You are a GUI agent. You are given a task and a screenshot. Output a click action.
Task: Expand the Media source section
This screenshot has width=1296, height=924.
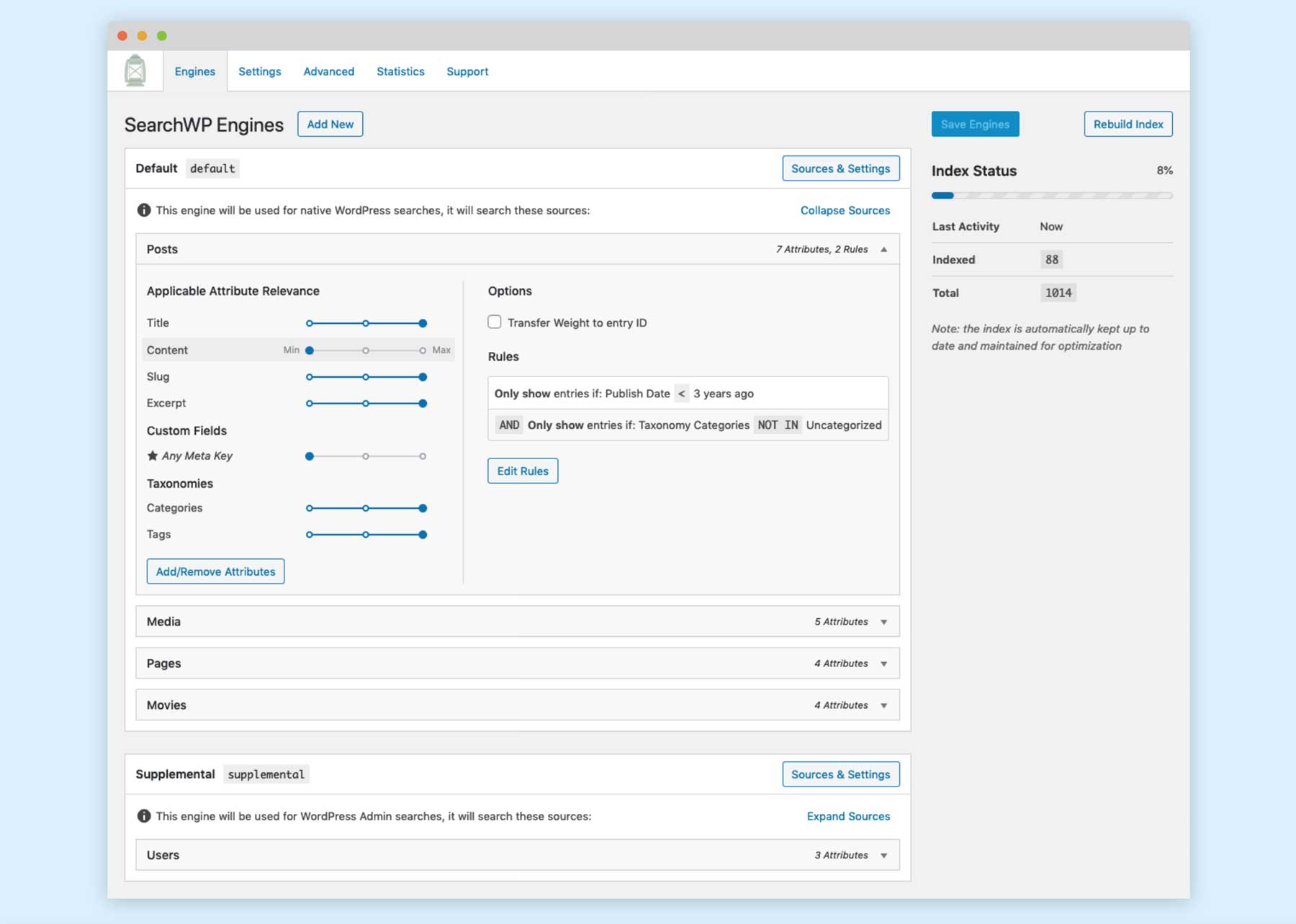(884, 621)
